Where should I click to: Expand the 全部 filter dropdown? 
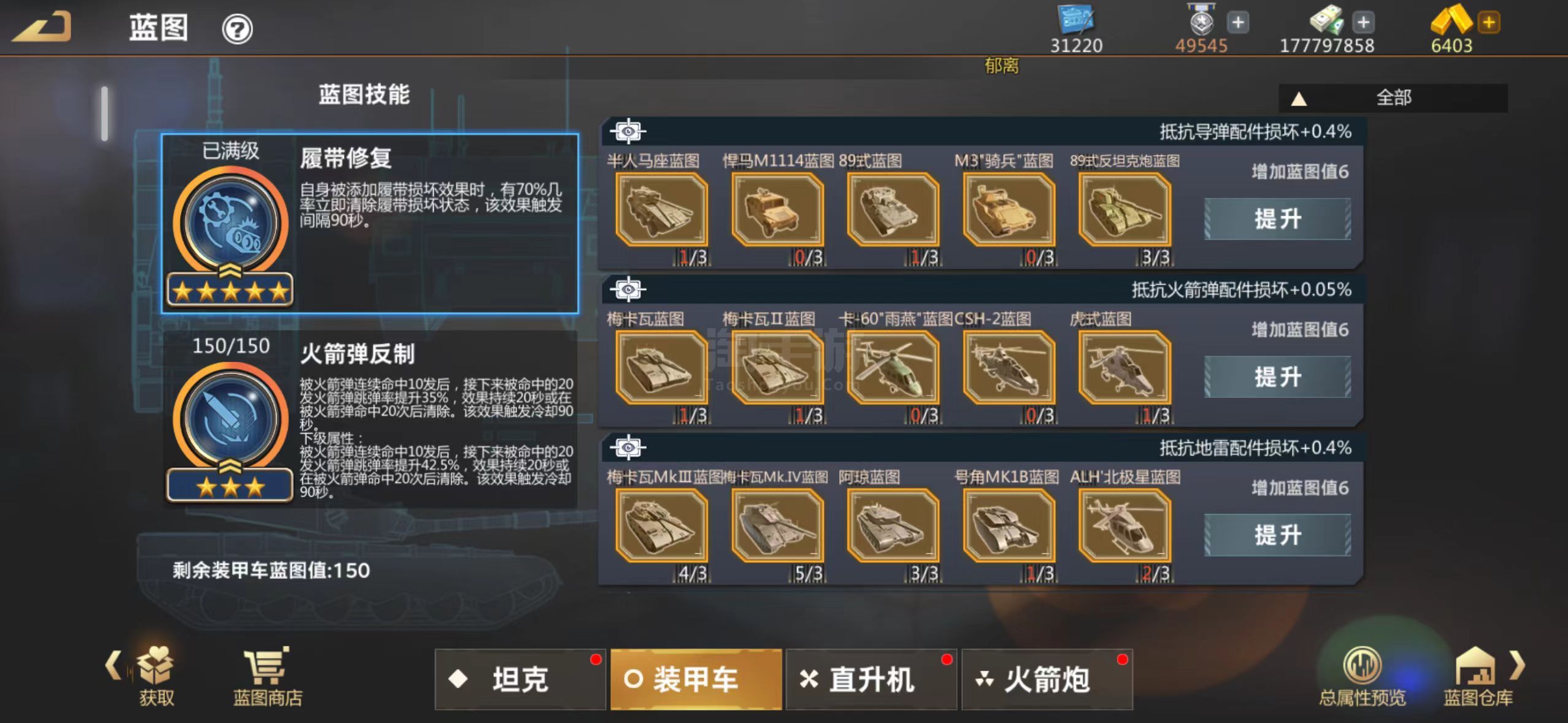(x=1393, y=98)
